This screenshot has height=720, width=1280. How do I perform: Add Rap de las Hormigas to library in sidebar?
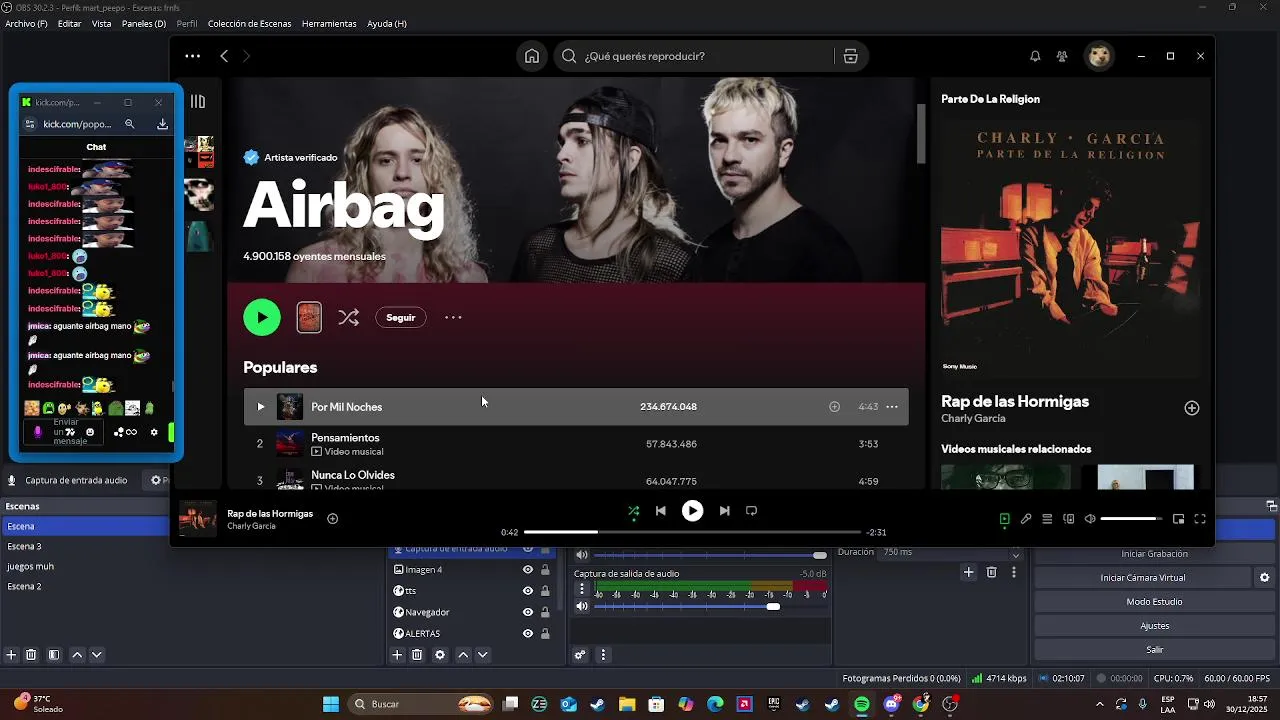point(1191,408)
